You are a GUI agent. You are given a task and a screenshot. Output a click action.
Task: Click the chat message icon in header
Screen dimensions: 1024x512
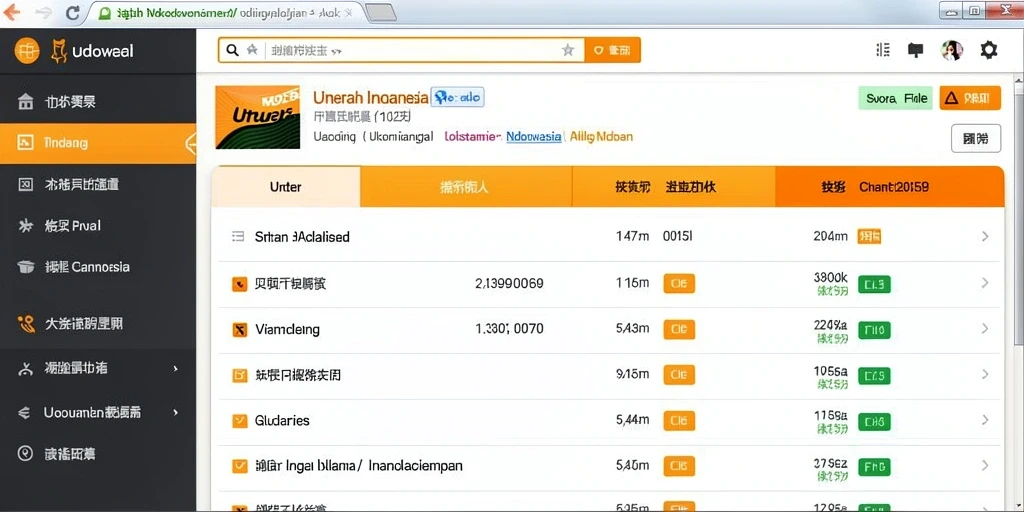tap(916, 50)
